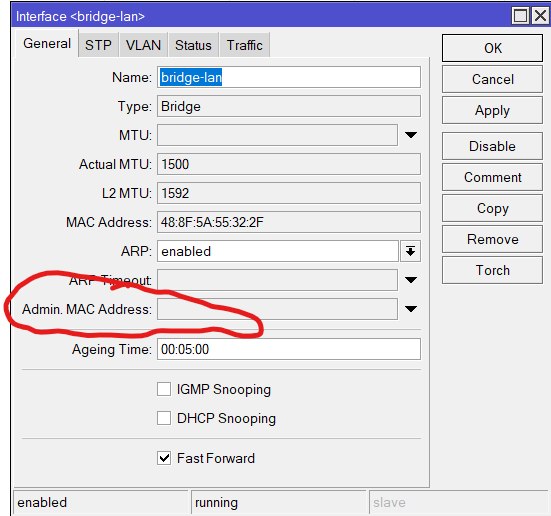This screenshot has width=551, height=516.
Task: Open the Traffic tab
Action: click(x=245, y=45)
